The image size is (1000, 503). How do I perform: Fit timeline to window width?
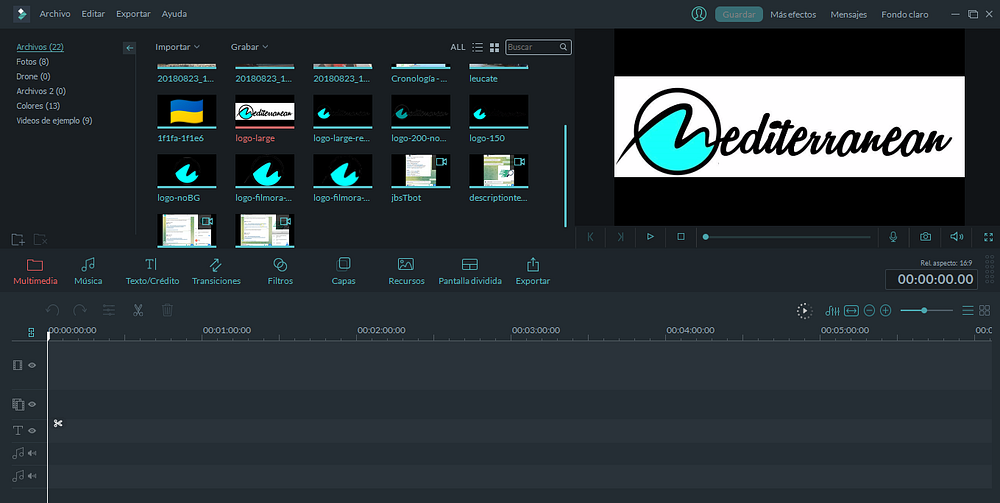851,310
